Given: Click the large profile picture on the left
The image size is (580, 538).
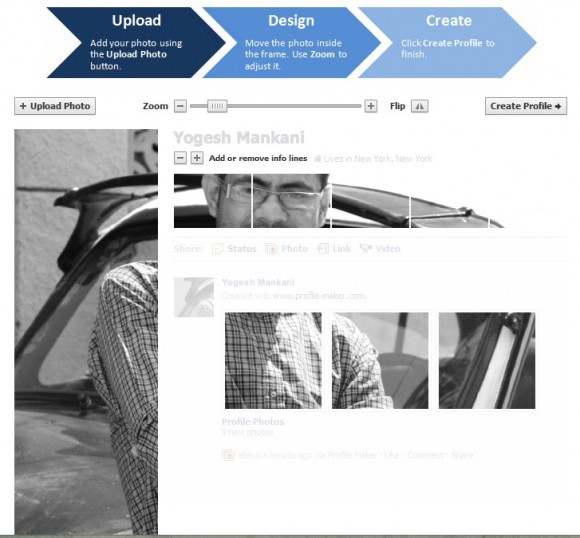Looking at the screenshot, I should click(x=86, y=332).
